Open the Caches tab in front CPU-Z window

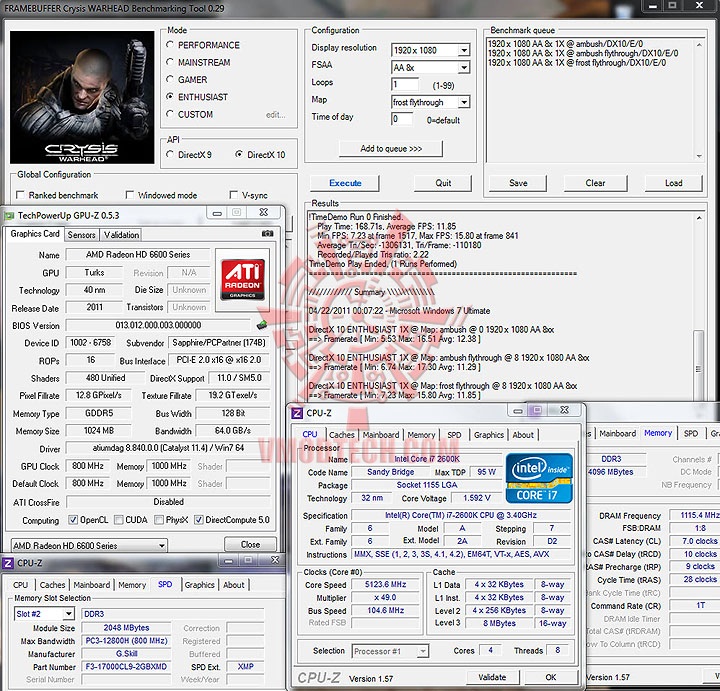tap(342, 435)
